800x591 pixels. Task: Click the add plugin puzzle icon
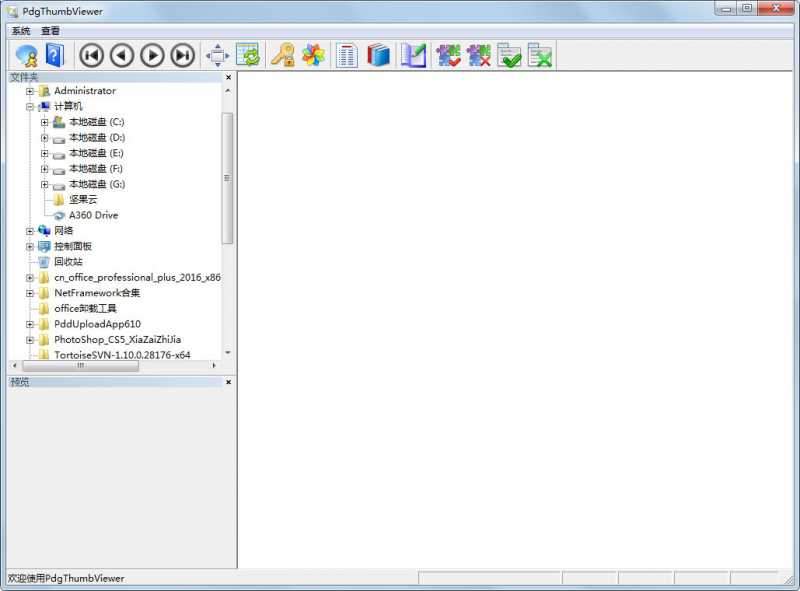(448, 57)
